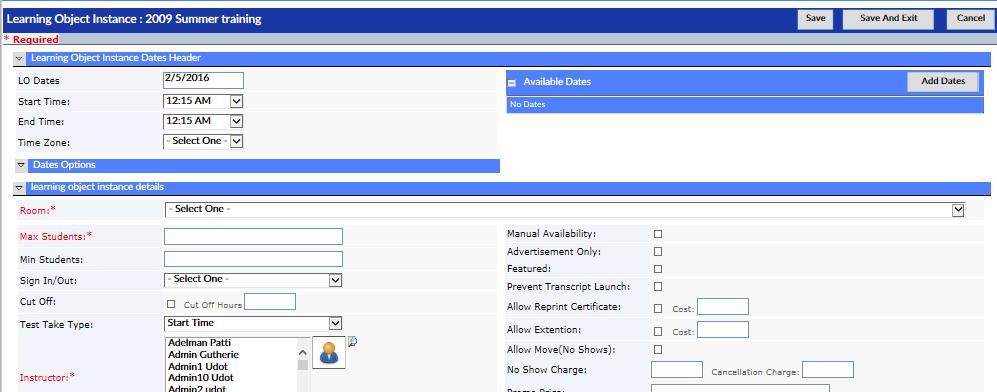997x392 pixels.
Task: Click the Allow Extention Cost field
Action: pyautogui.click(x=723, y=330)
